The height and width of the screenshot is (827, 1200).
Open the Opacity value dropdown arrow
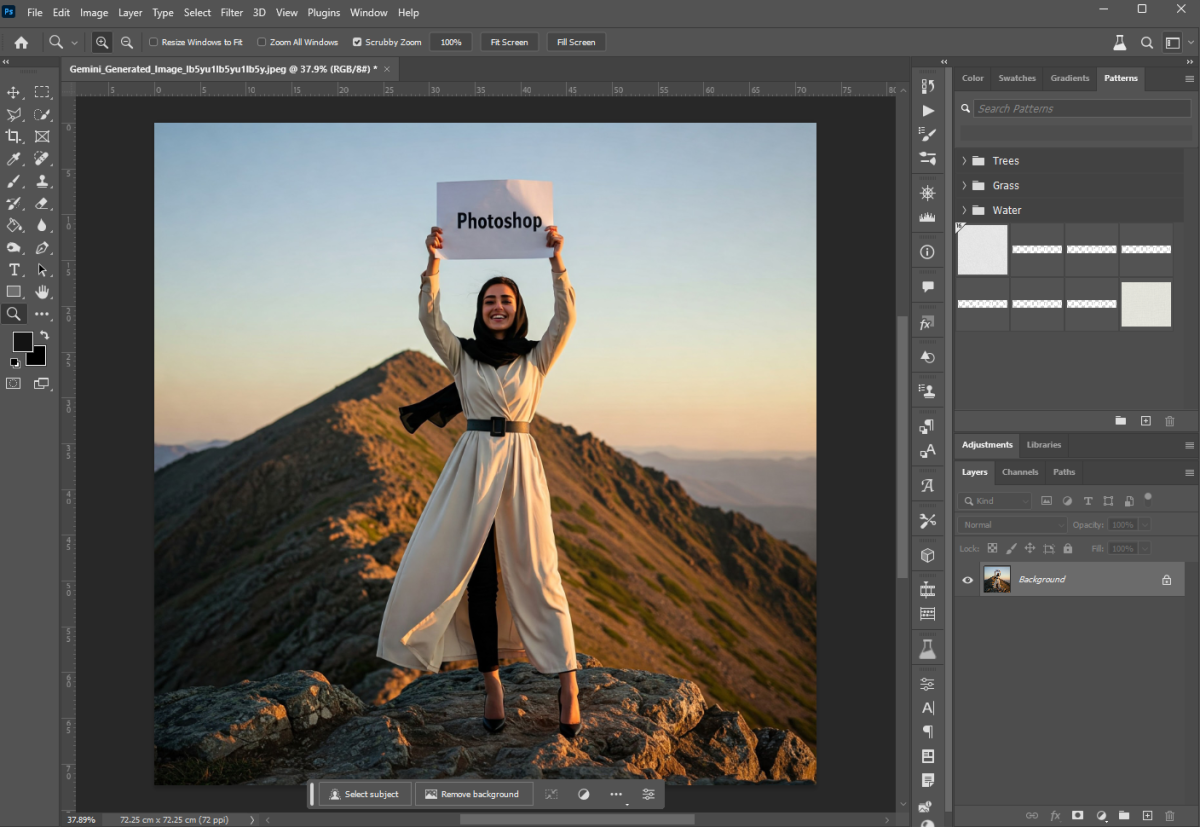(x=1146, y=524)
